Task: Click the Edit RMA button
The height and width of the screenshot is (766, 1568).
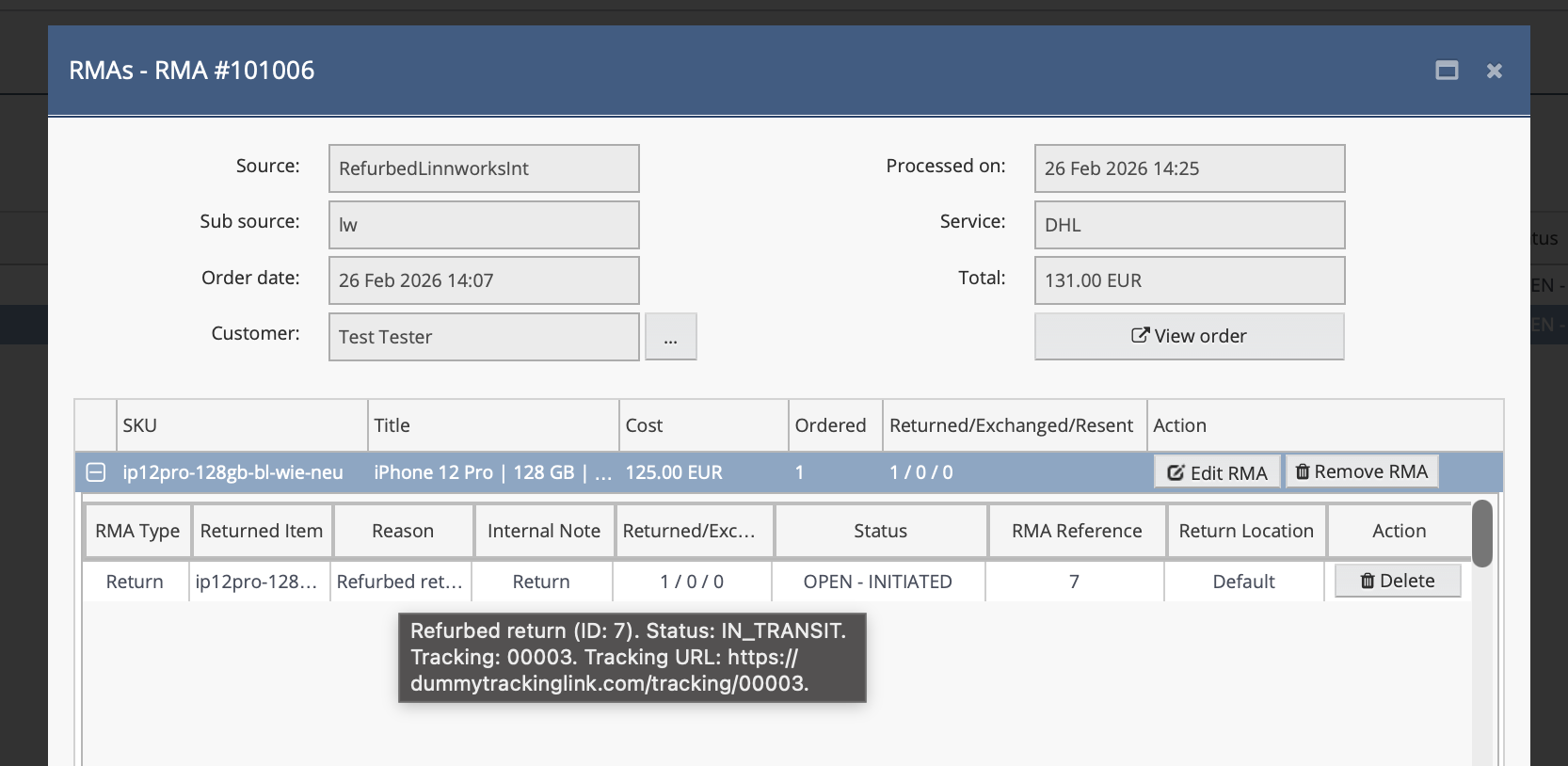Action: pyautogui.click(x=1217, y=472)
